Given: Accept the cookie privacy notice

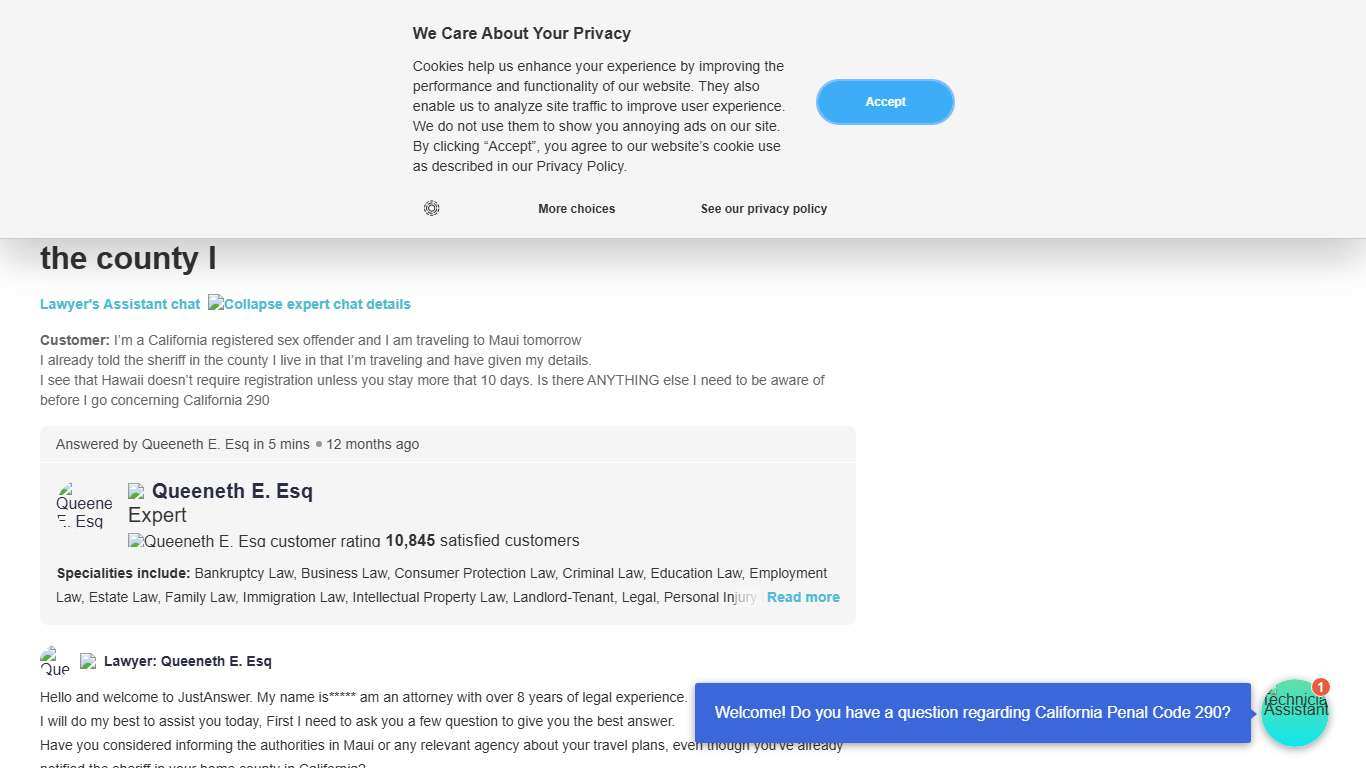Looking at the screenshot, I should tap(885, 102).
